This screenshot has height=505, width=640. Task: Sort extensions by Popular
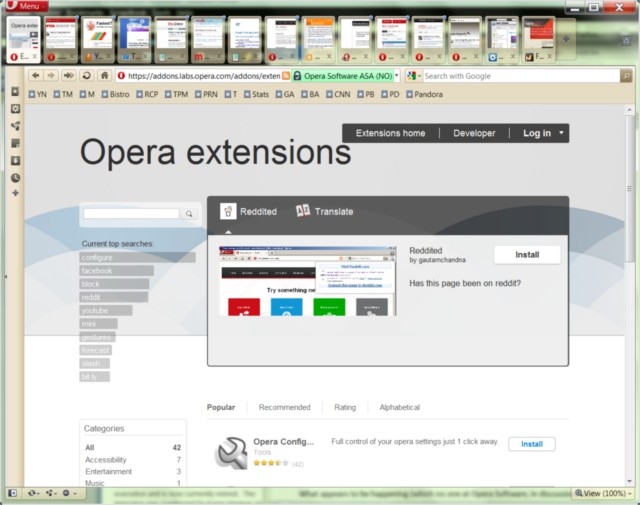pyautogui.click(x=221, y=407)
